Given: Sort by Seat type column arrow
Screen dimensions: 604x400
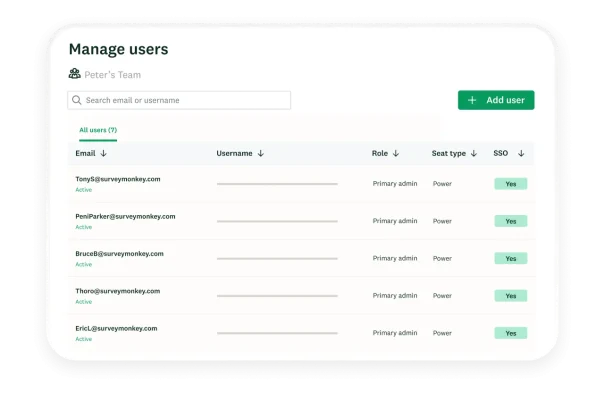Looking at the screenshot, I should pos(474,153).
